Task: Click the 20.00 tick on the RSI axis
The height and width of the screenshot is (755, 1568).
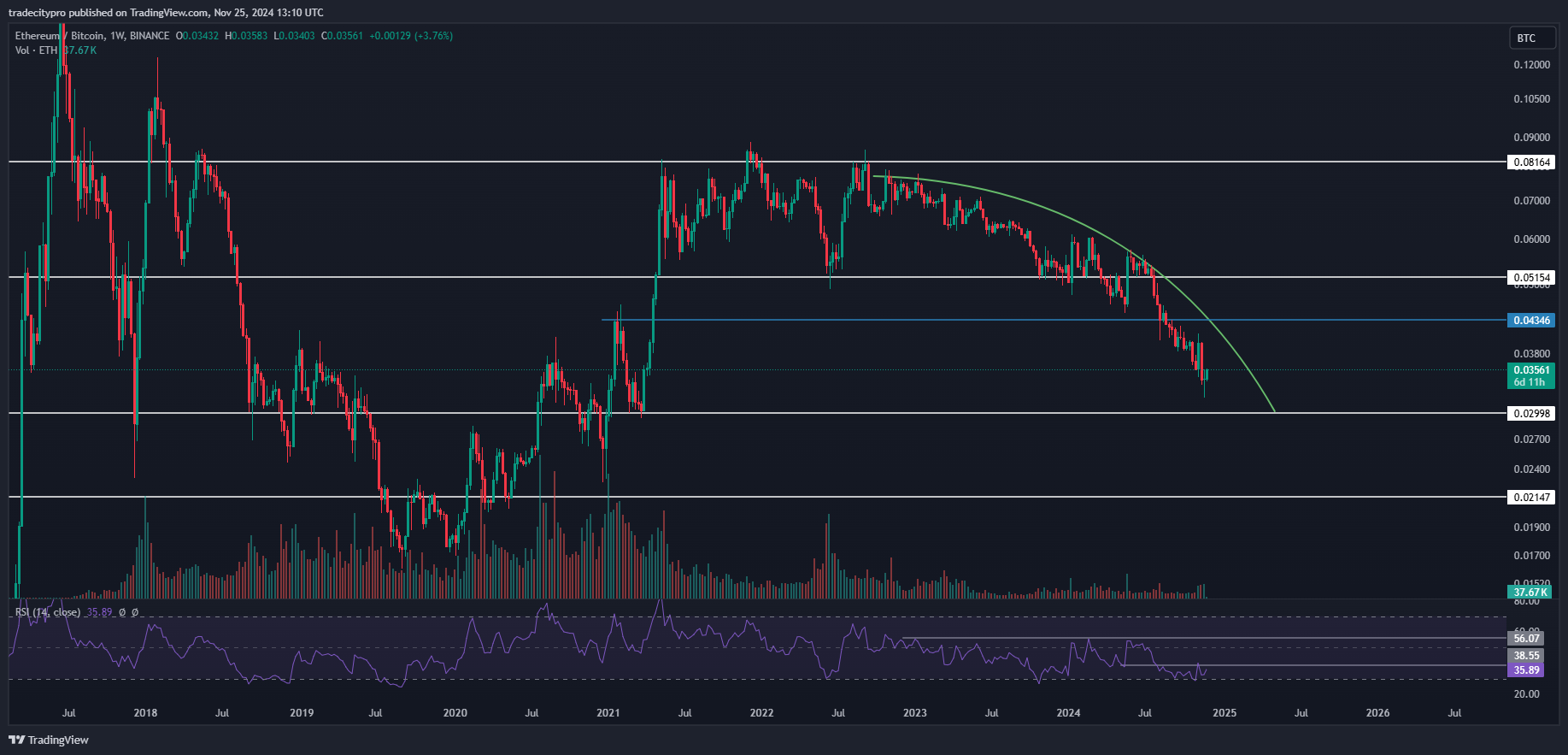Action: point(1526,694)
